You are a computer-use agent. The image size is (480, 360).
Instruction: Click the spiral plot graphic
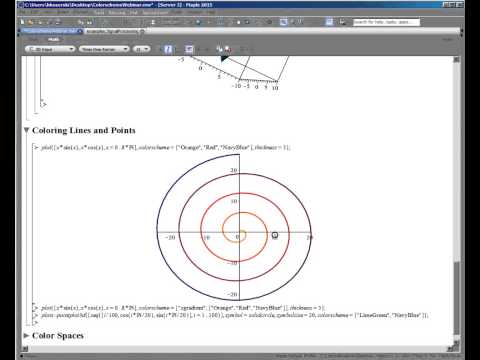[234, 227]
